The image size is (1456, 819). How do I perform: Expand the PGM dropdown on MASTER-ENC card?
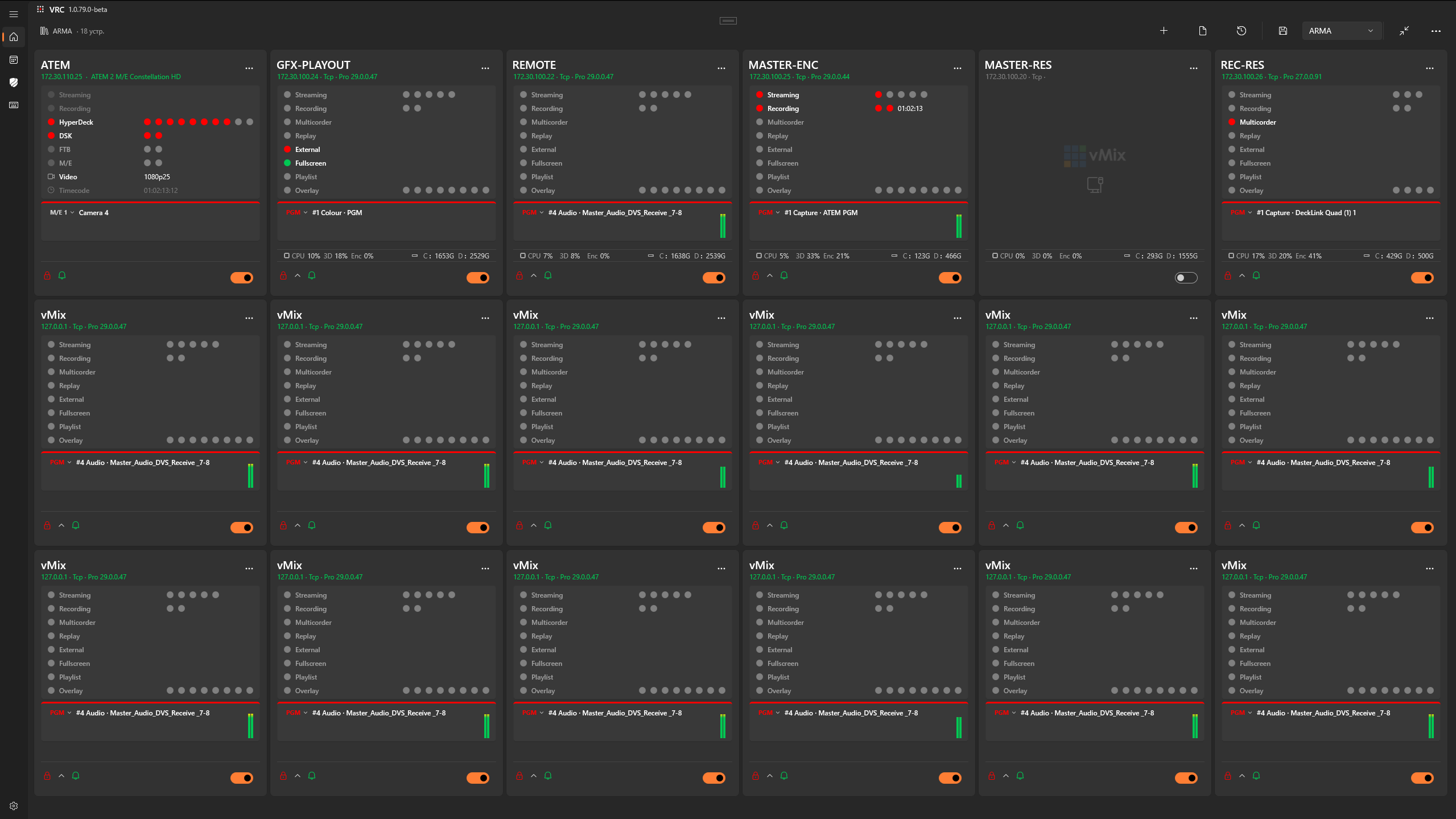coord(769,213)
